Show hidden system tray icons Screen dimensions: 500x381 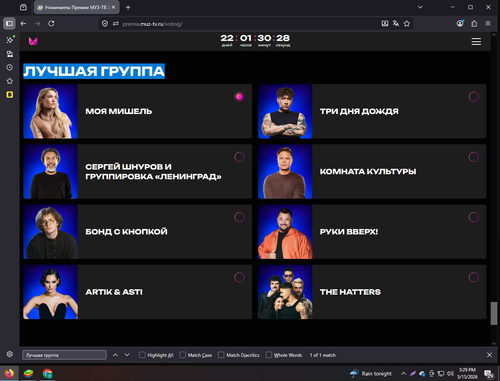coord(403,373)
